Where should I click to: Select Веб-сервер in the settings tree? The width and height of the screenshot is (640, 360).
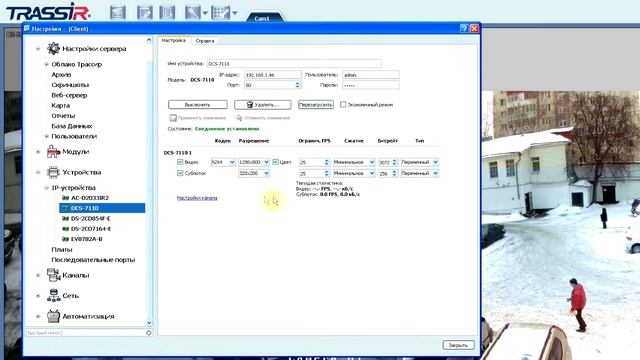coord(69,95)
